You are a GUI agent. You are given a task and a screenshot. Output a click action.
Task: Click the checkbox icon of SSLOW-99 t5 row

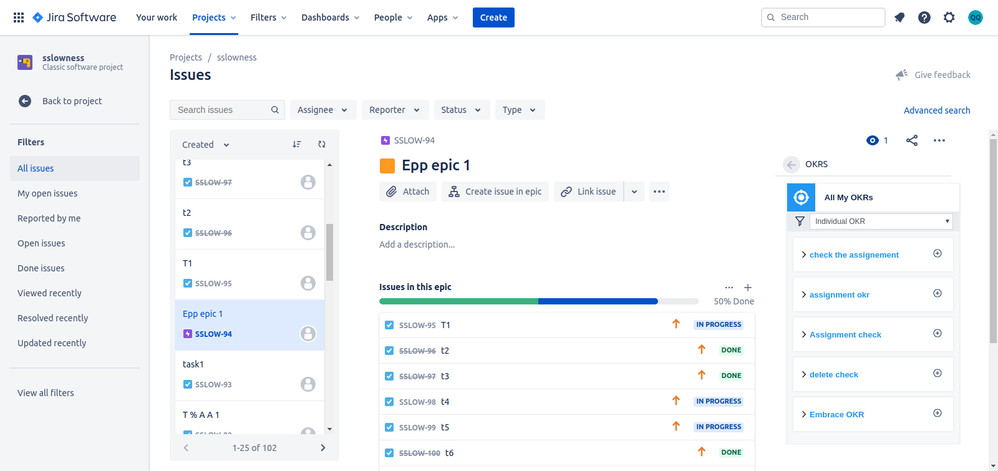[389, 427]
